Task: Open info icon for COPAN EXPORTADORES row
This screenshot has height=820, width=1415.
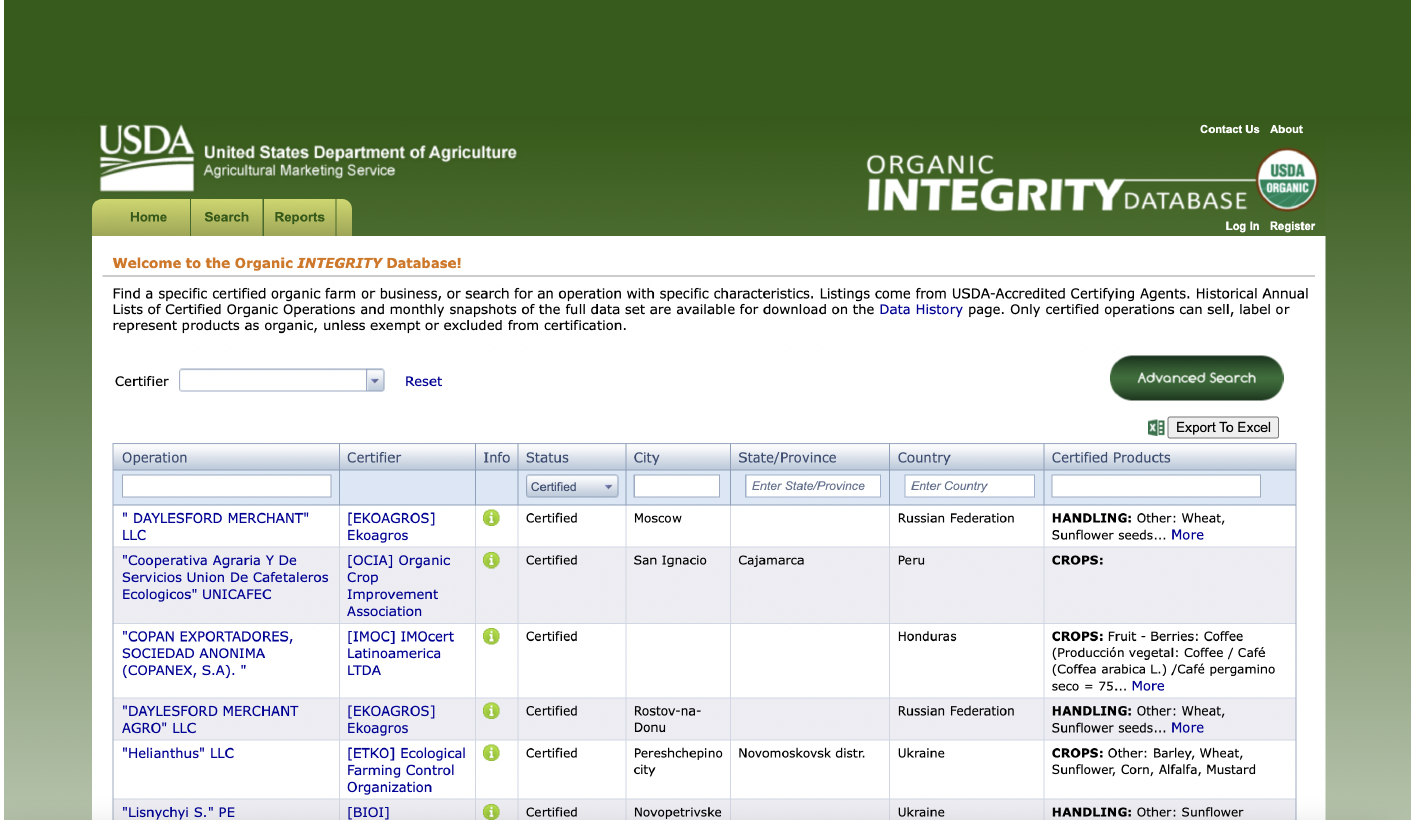Action: [x=491, y=636]
